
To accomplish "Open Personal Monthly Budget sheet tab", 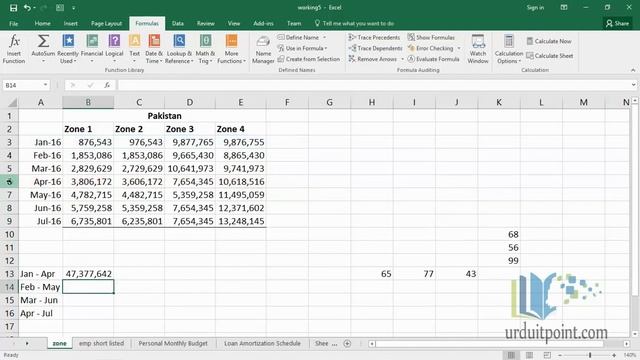I will [x=173, y=344].
